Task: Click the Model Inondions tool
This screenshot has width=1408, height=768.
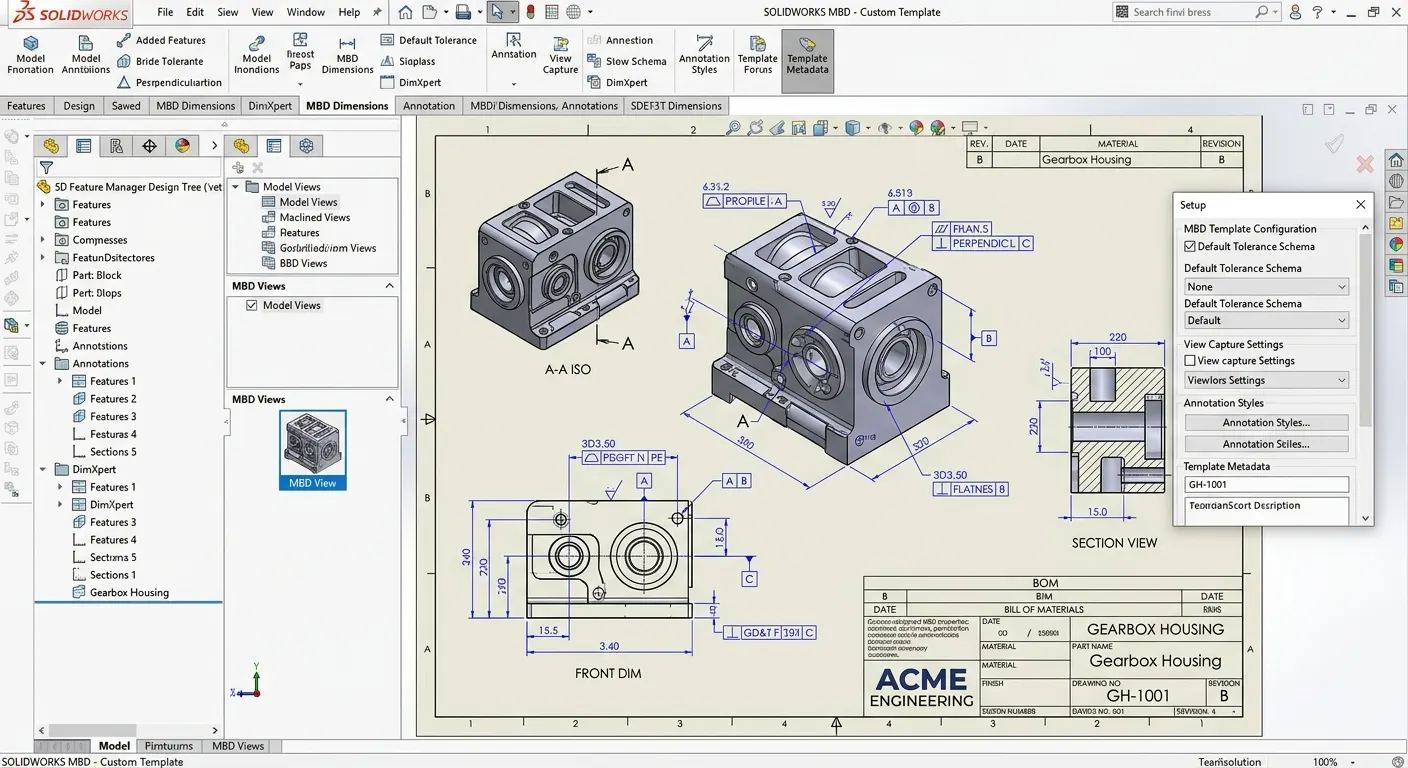Action: coord(257,55)
